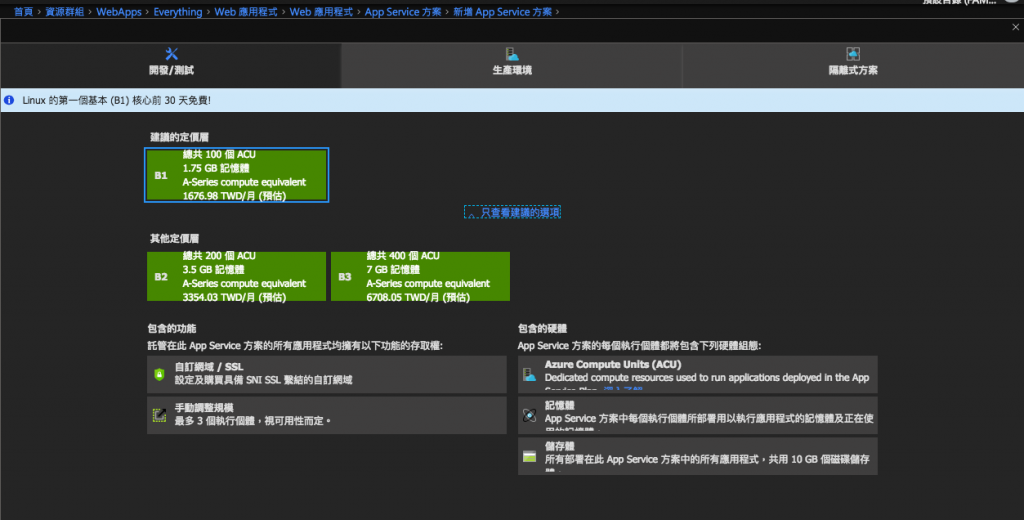The image size is (1024, 520).
Task: Switch to the 隔離式方案 tab
Action: [853, 65]
